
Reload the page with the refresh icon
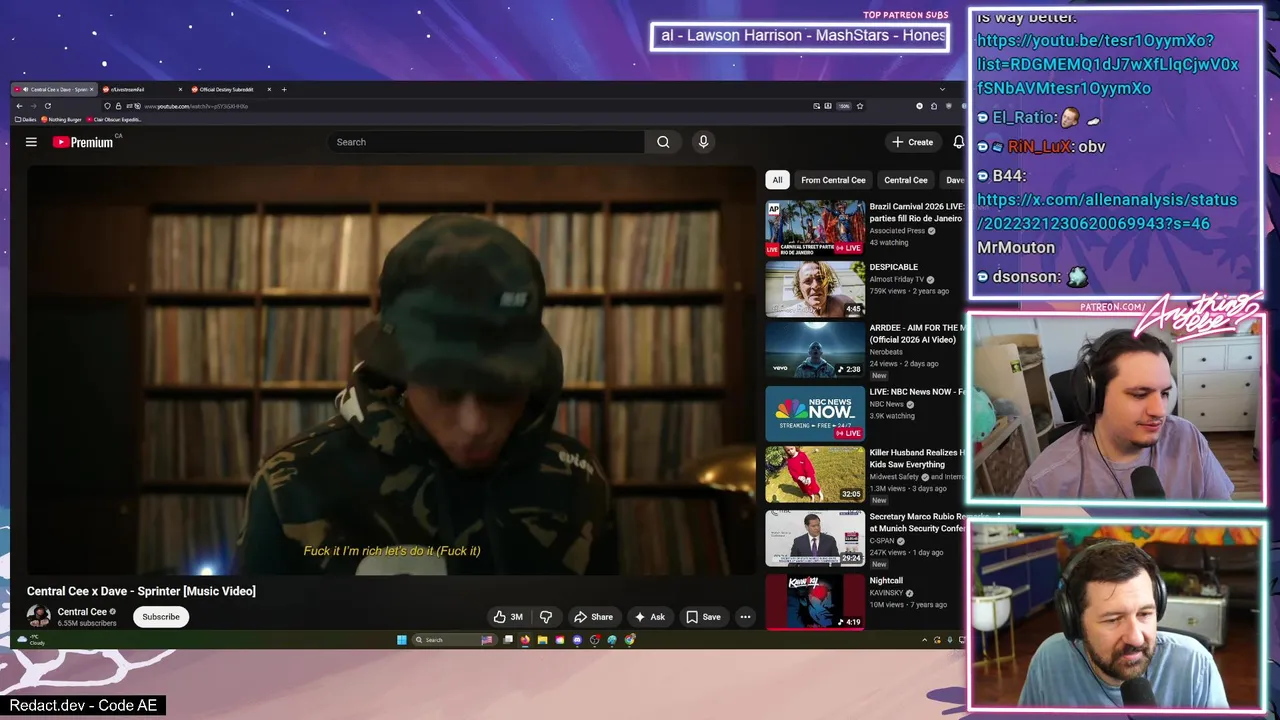(x=47, y=105)
